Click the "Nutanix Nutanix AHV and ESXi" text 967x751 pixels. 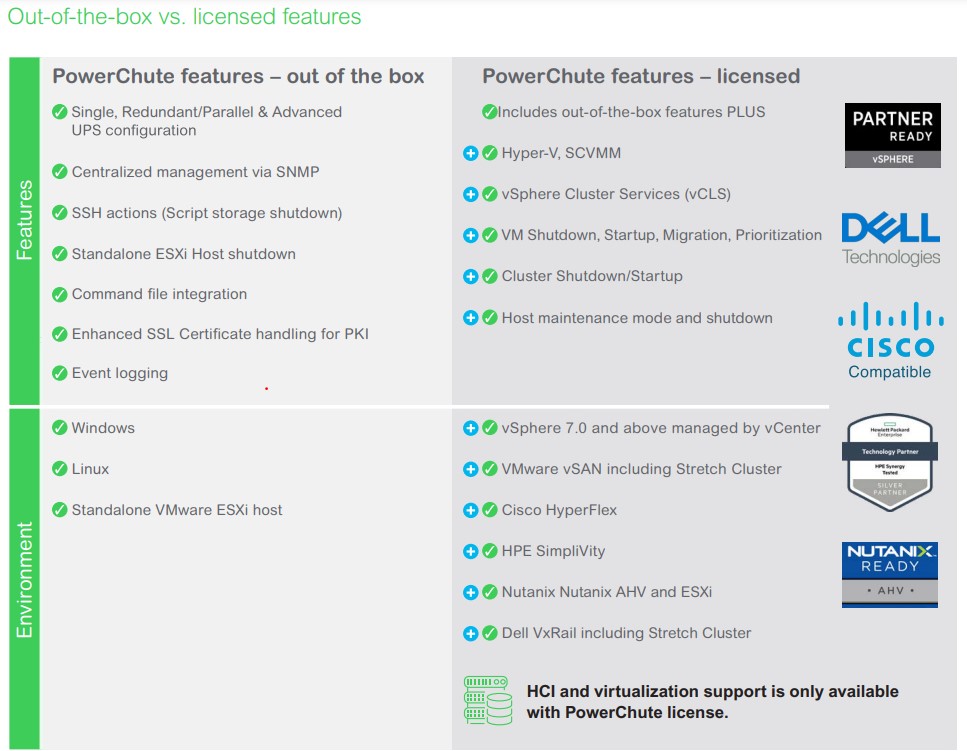click(607, 593)
